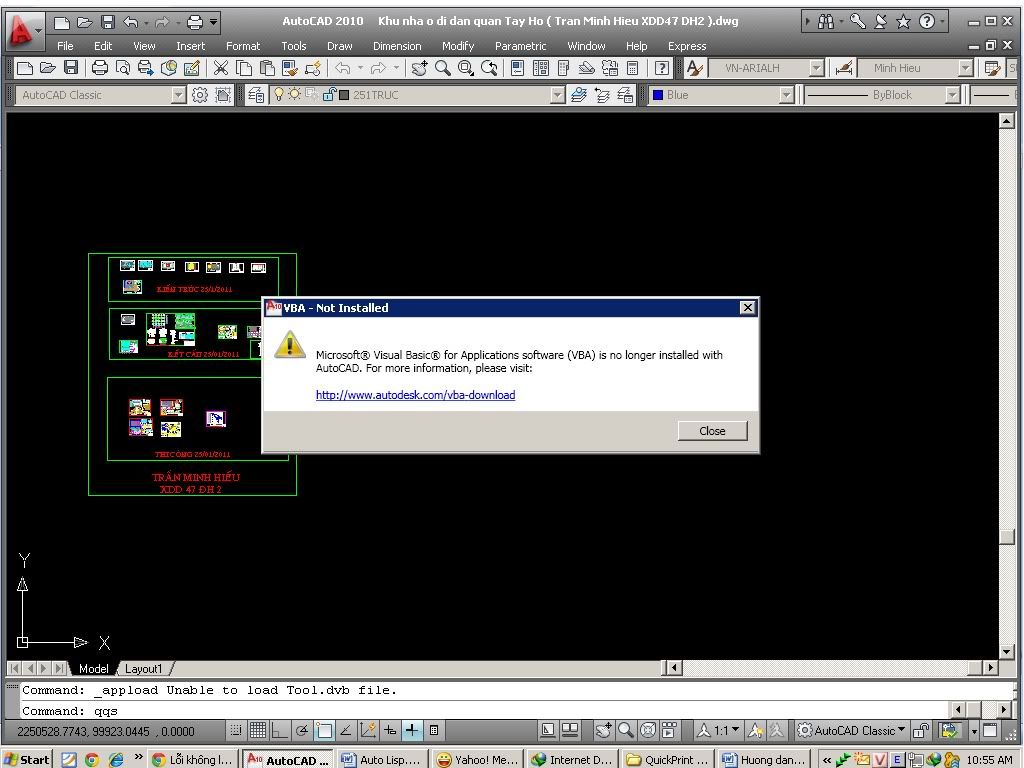Open the Properties palette icon
The width and height of the screenshot is (1024, 768).
517,68
